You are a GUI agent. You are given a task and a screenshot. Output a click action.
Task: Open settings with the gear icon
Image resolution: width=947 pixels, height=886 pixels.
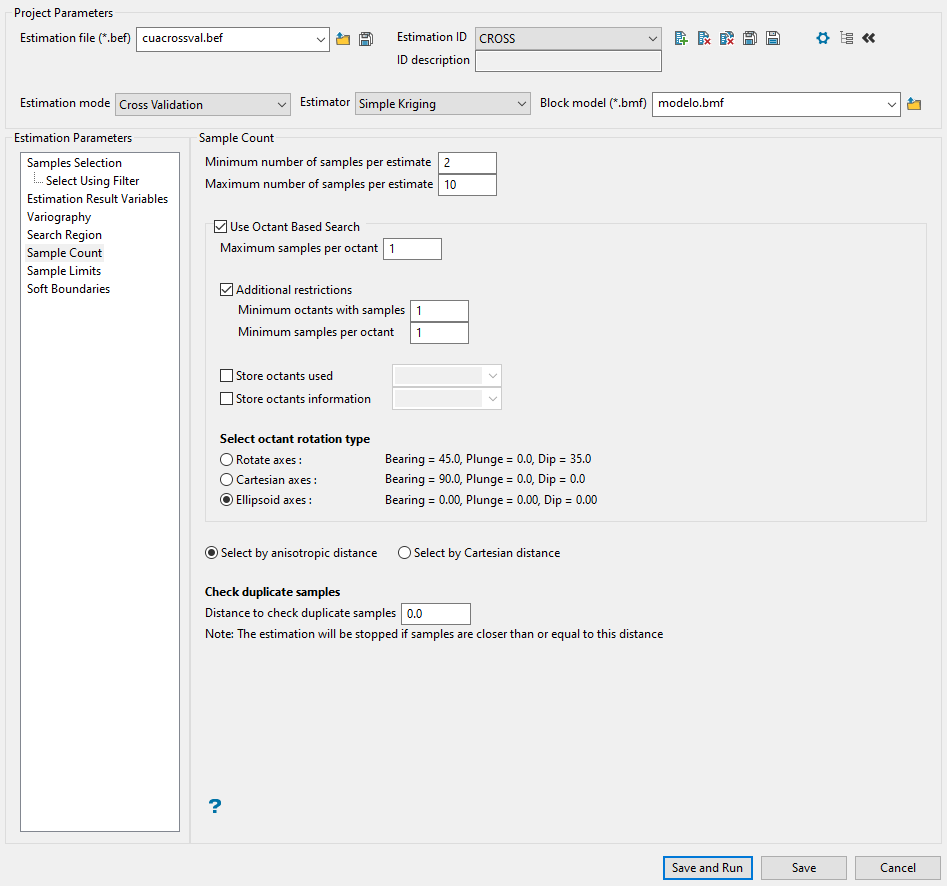click(x=823, y=38)
